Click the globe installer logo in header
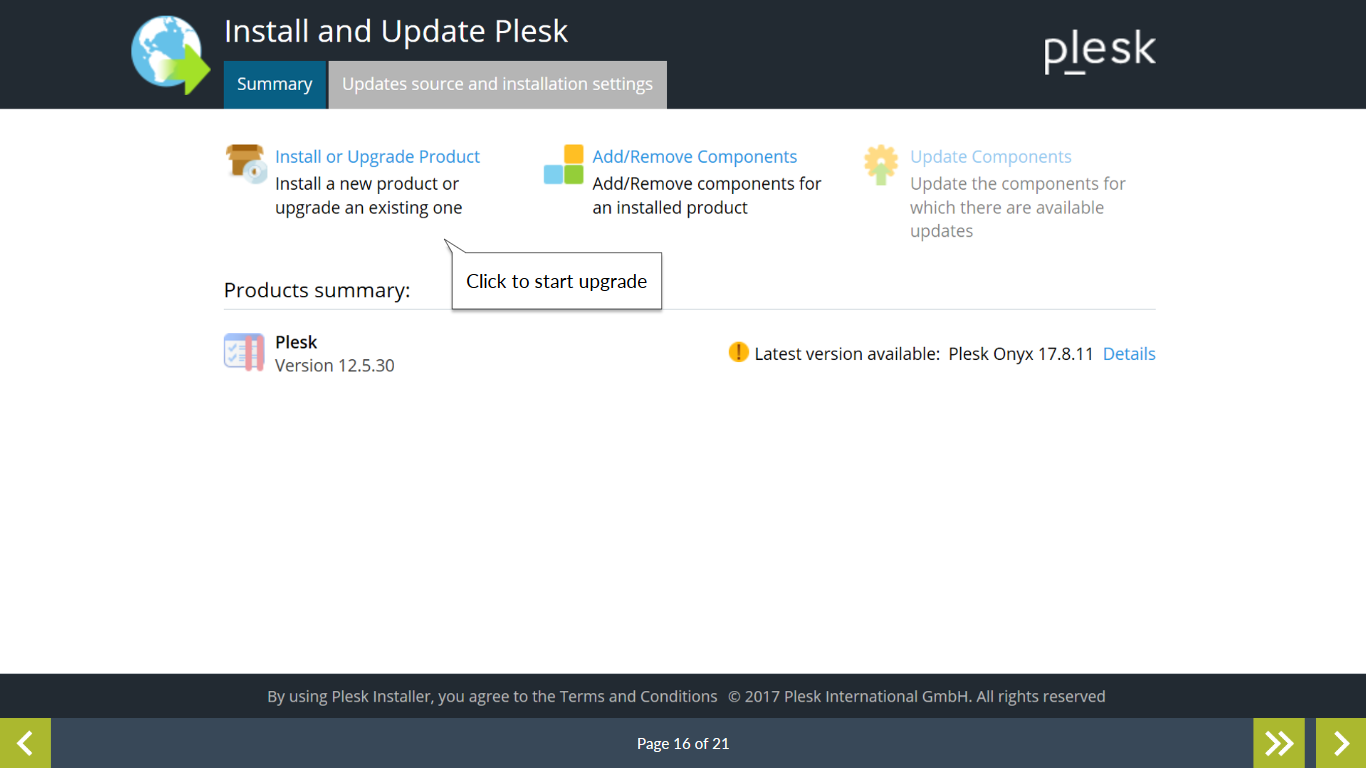Viewport: 1366px width, 768px height. point(170,55)
